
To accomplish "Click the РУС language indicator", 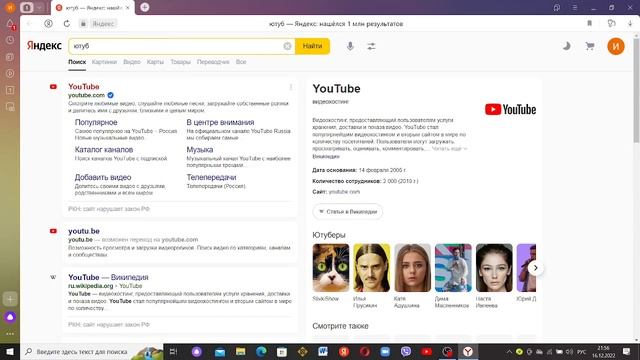I will click(581, 351).
